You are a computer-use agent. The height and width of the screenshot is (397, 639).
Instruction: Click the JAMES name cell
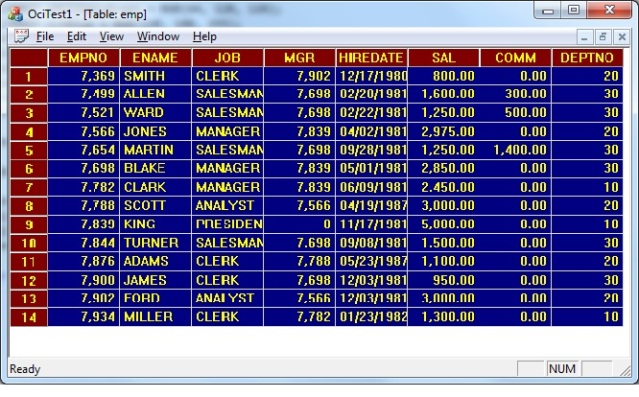pos(155,280)
